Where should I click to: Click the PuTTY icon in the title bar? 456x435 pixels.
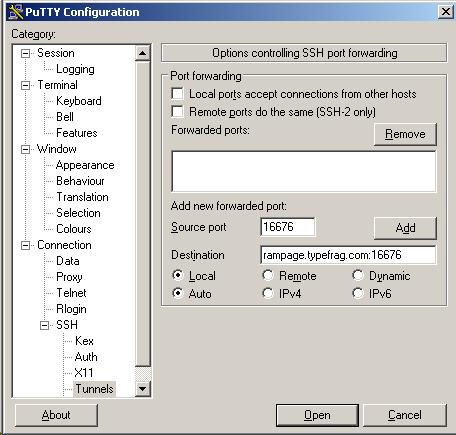click(x=16, y=12)
